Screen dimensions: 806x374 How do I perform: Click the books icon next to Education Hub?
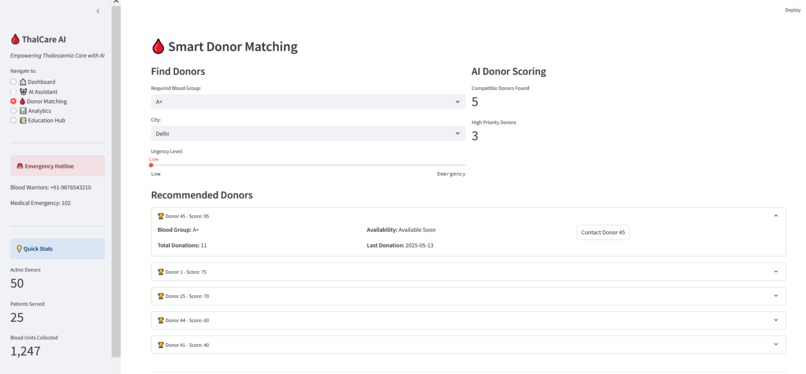tap(23, 120)
